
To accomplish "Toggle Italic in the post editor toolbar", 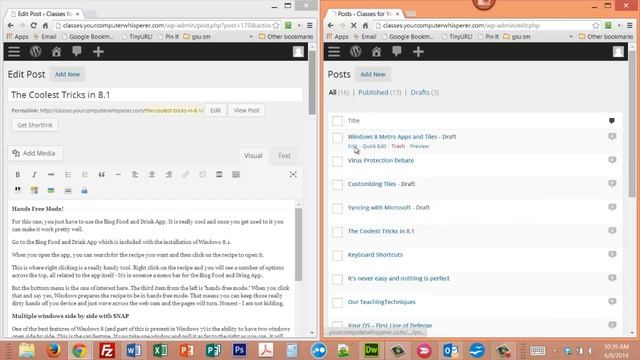I will tap(34, 175).
